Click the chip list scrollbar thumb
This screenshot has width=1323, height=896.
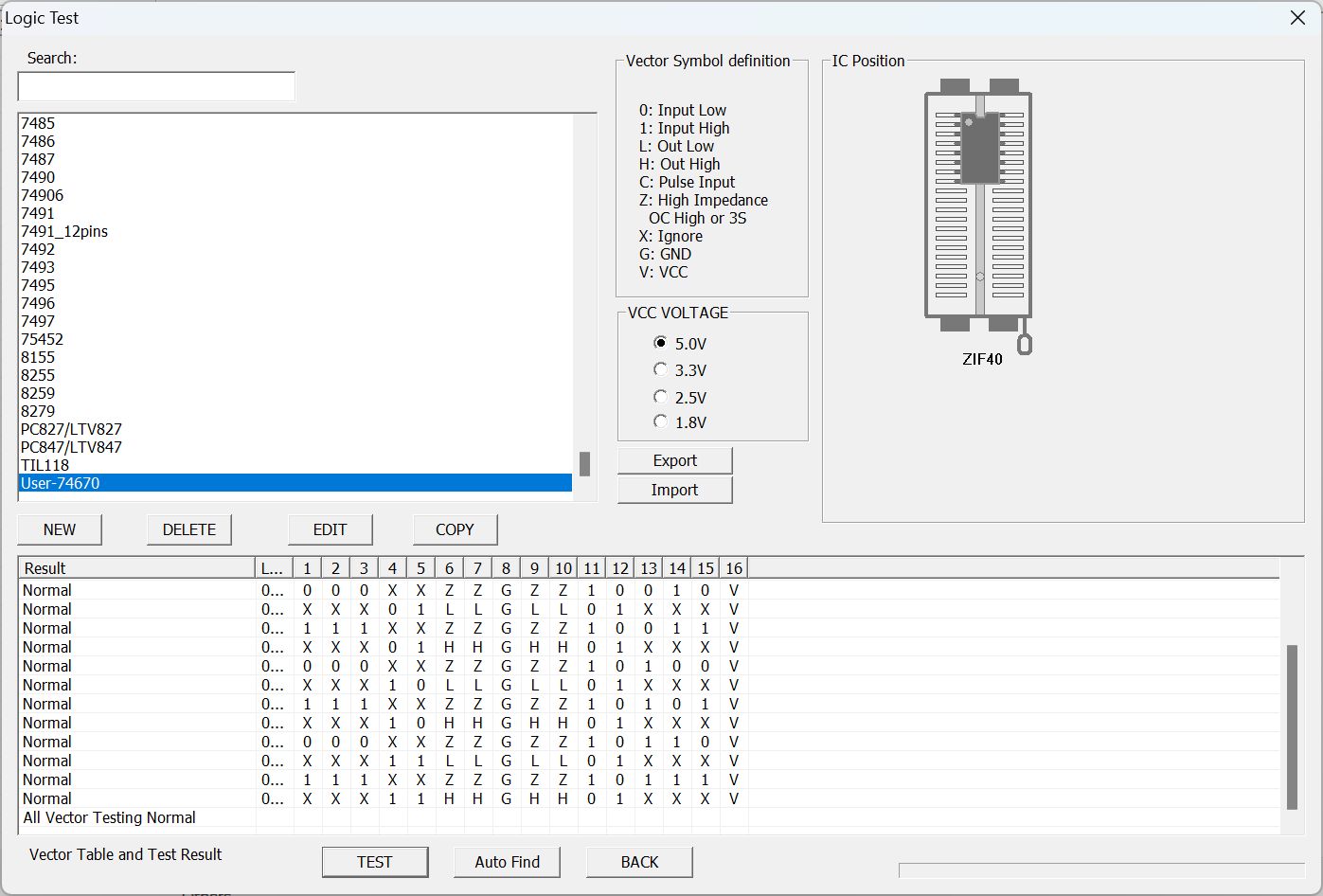point(584,464)
